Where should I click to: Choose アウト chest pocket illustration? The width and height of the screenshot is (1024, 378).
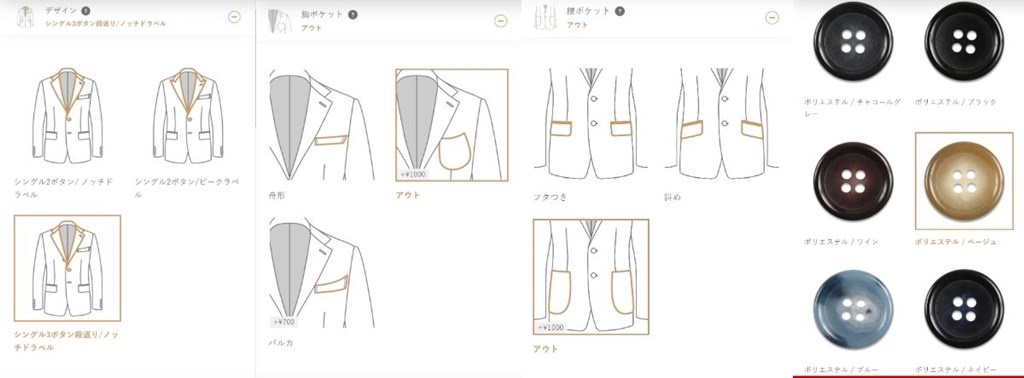[x=452, y=125]
